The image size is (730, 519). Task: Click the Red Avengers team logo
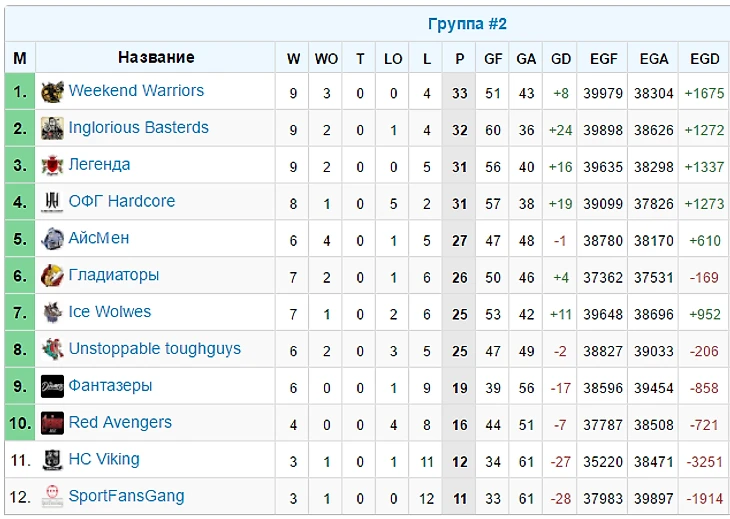click(52, 423)
